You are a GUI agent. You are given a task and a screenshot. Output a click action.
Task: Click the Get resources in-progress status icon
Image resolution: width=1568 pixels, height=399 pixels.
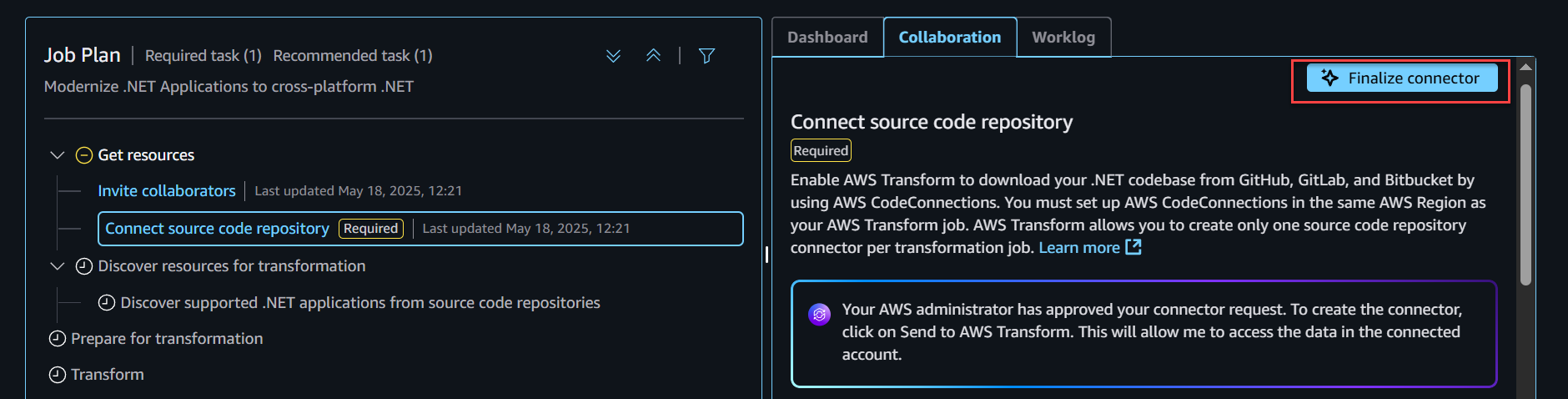coord(84,155)
